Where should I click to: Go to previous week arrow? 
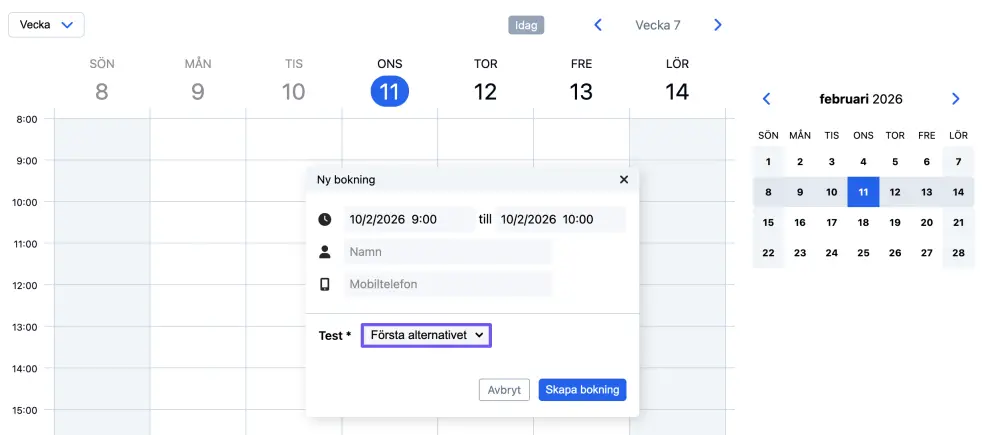click(598, 25)
